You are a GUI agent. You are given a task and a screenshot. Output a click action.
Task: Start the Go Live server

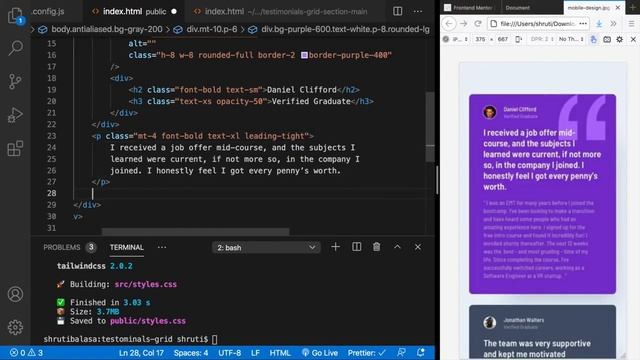tap(320, 353)
